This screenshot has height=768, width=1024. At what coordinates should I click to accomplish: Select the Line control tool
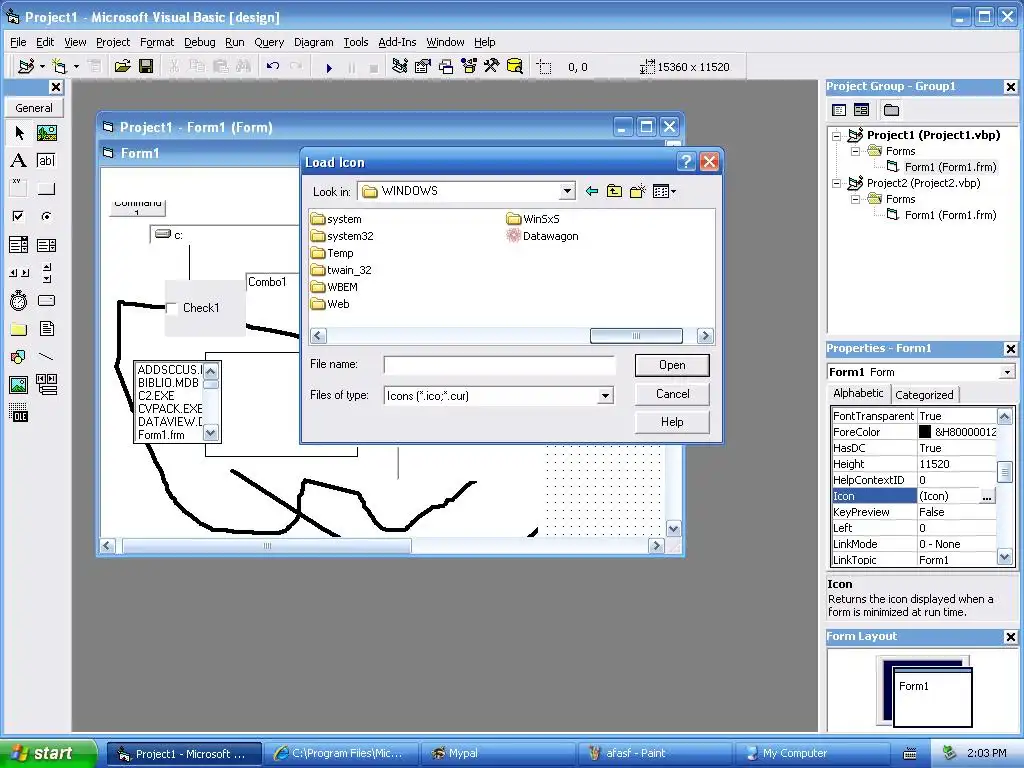46,357
